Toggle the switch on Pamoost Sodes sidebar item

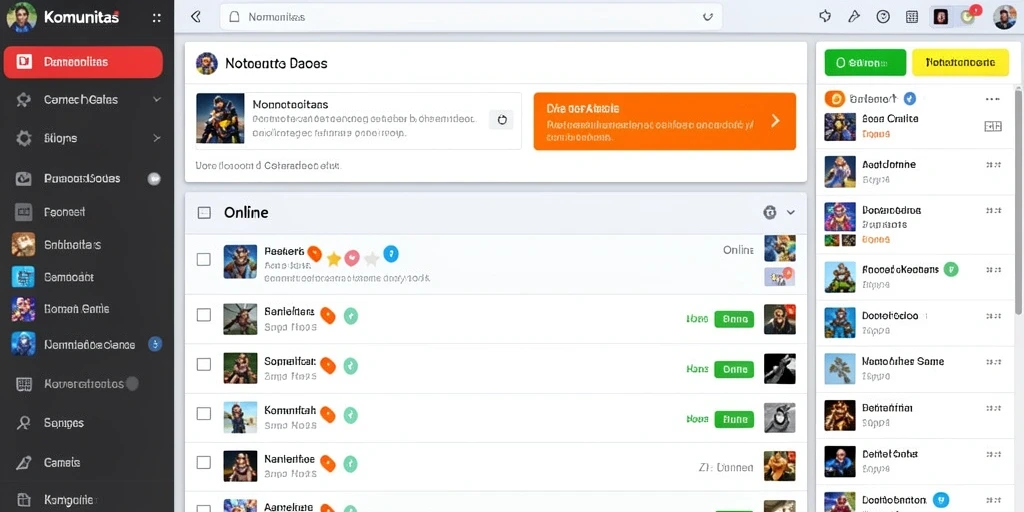tap(154, 178)
